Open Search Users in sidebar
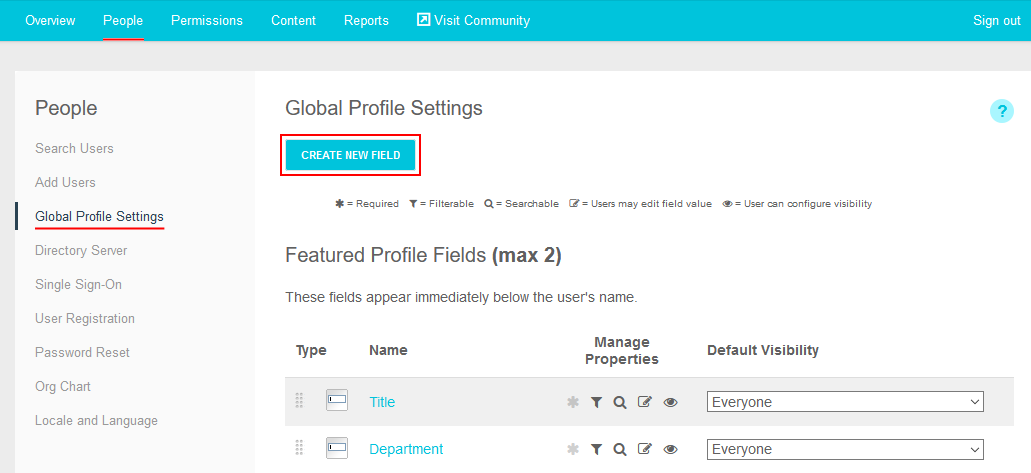The image size is (1031, 473). (x=74, y=149)
